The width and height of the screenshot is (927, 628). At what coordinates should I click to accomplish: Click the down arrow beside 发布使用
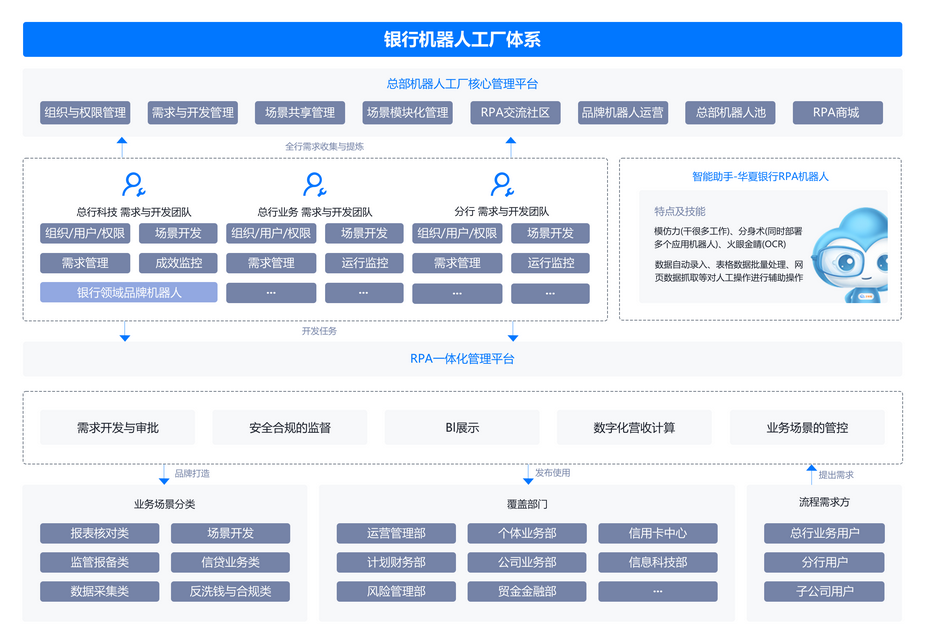pos(527,473)
